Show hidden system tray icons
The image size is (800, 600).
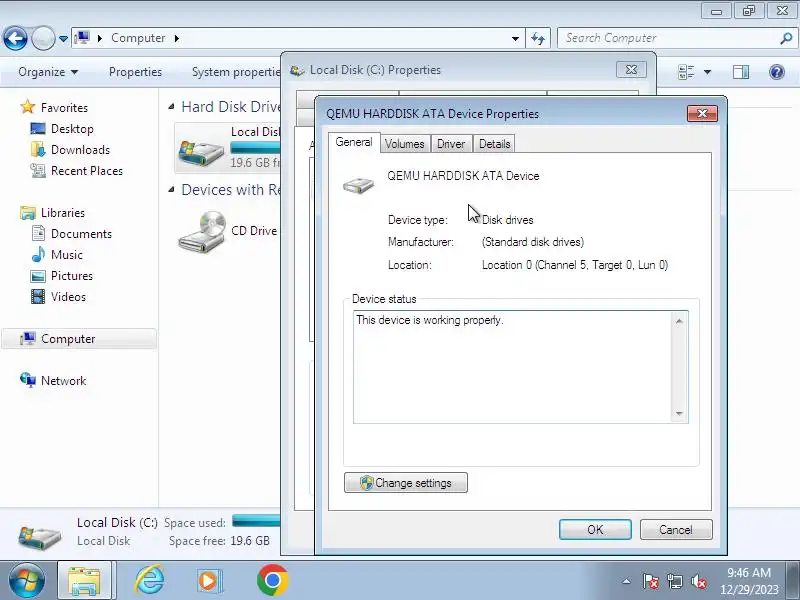tap(626, 581)
